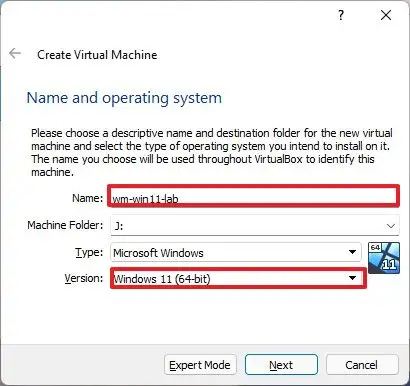Cancel the virtual machine creation

pyautogui.click(x=362, y=365)
